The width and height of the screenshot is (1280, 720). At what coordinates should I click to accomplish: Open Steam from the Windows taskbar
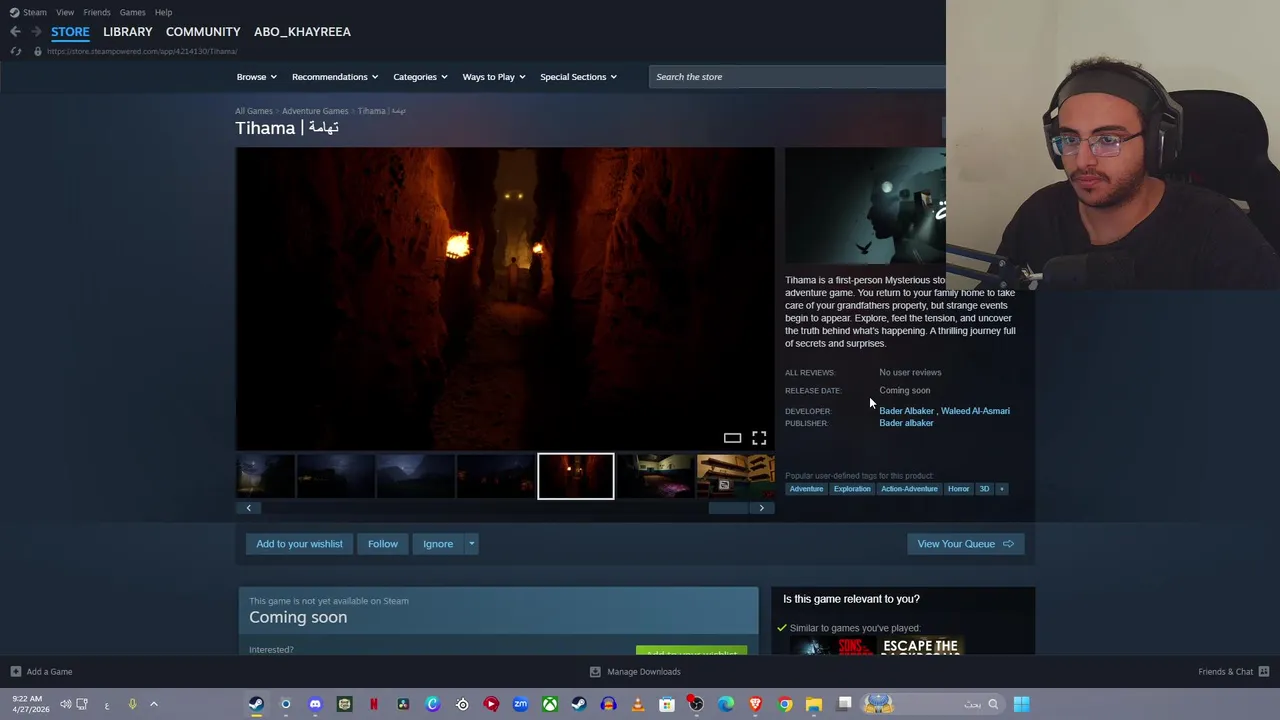[x=256, y=704]
